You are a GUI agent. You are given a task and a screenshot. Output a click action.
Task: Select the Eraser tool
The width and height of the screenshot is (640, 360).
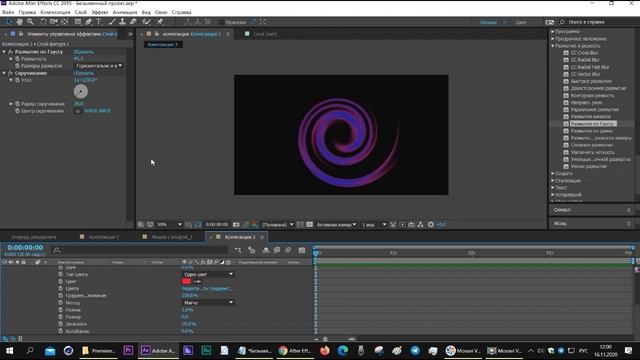point(133,22)
